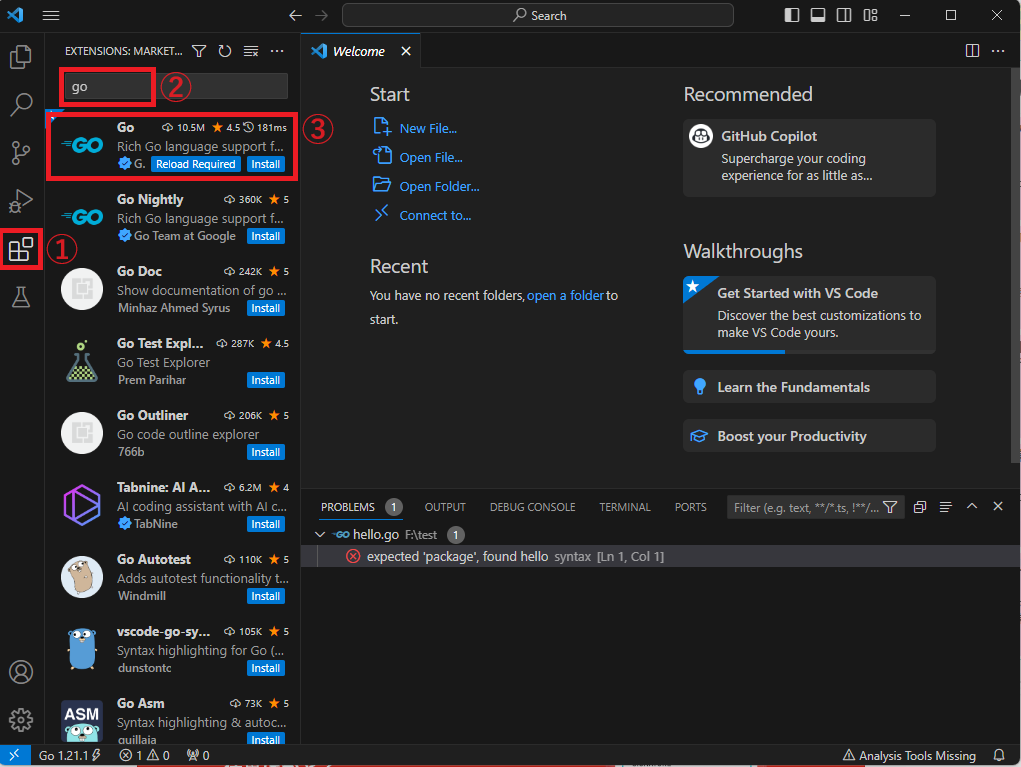This screenshot has width=1021, height=767.
Task: Clear extensions search results
Action: [x=251, y=51]
